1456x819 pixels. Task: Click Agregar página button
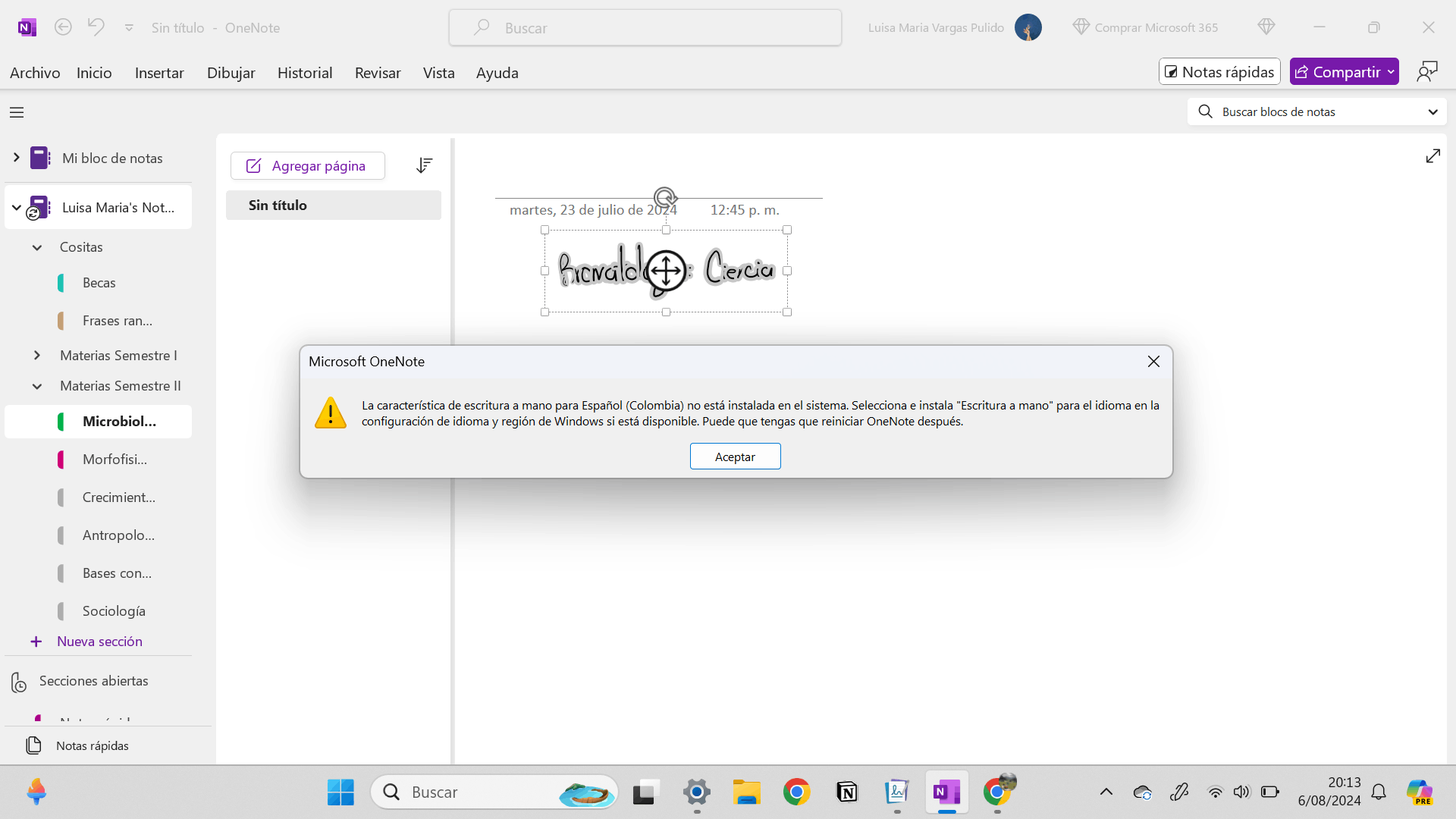pos(307,165)
